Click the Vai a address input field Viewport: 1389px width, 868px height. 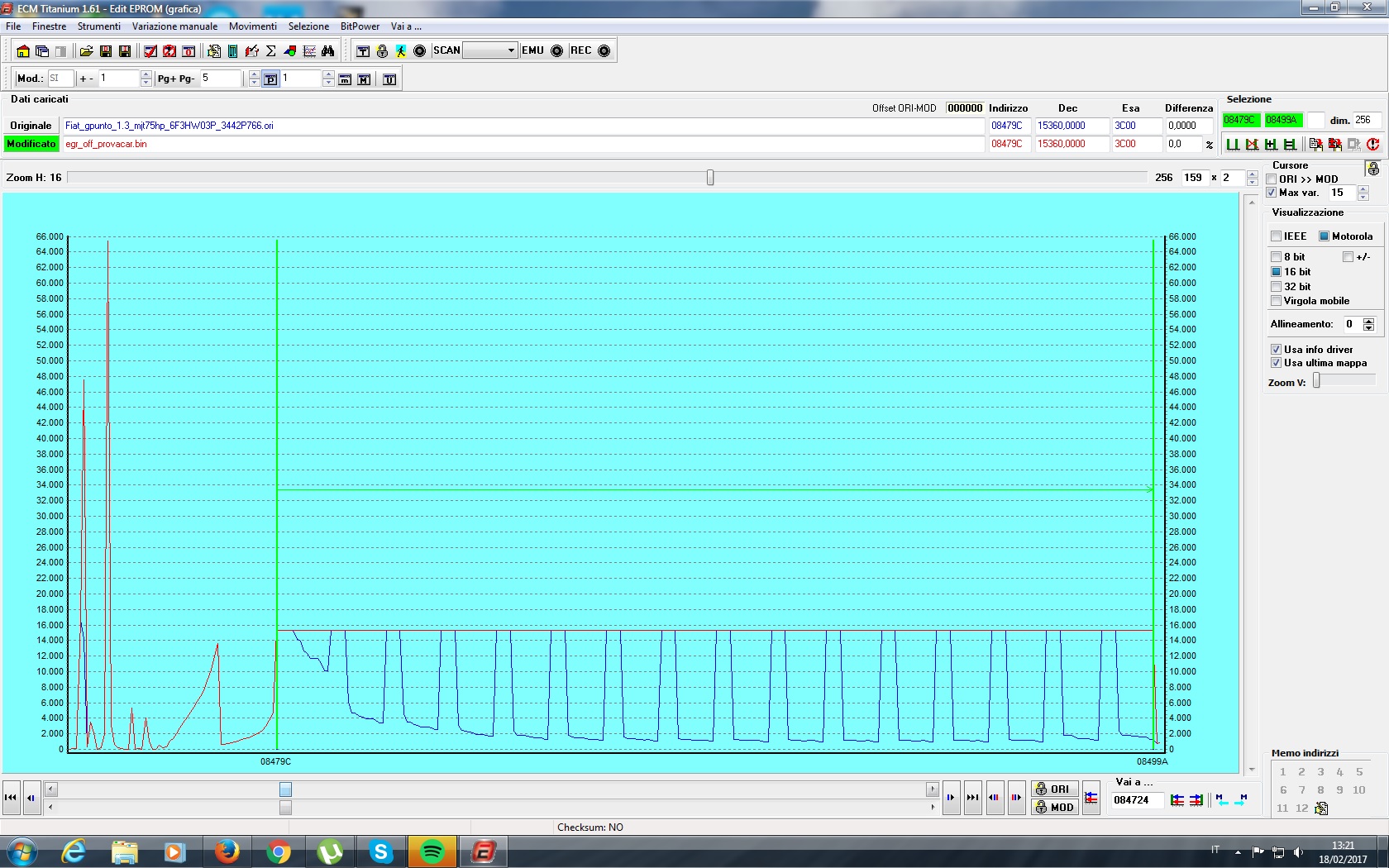pos(1137,800)
